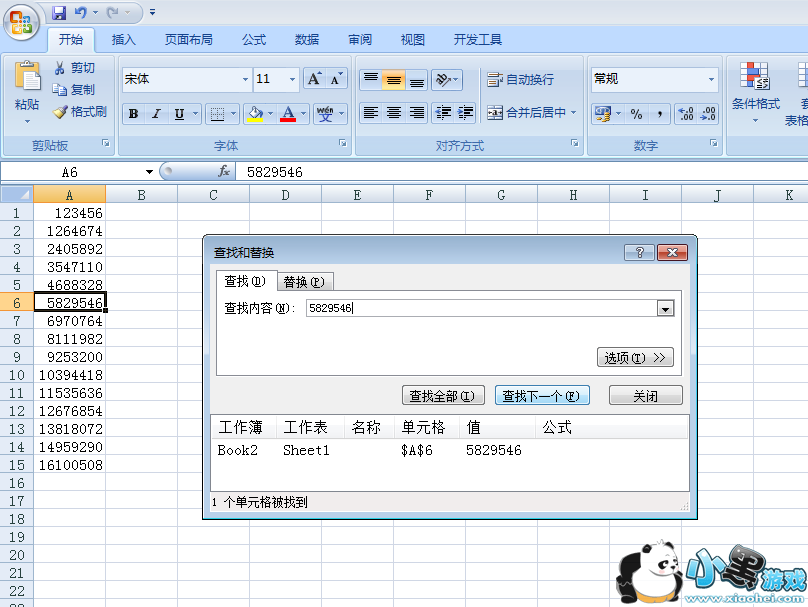Switch to the 替换 tab in dialog

pyautogui.click(x=305, y=282)
